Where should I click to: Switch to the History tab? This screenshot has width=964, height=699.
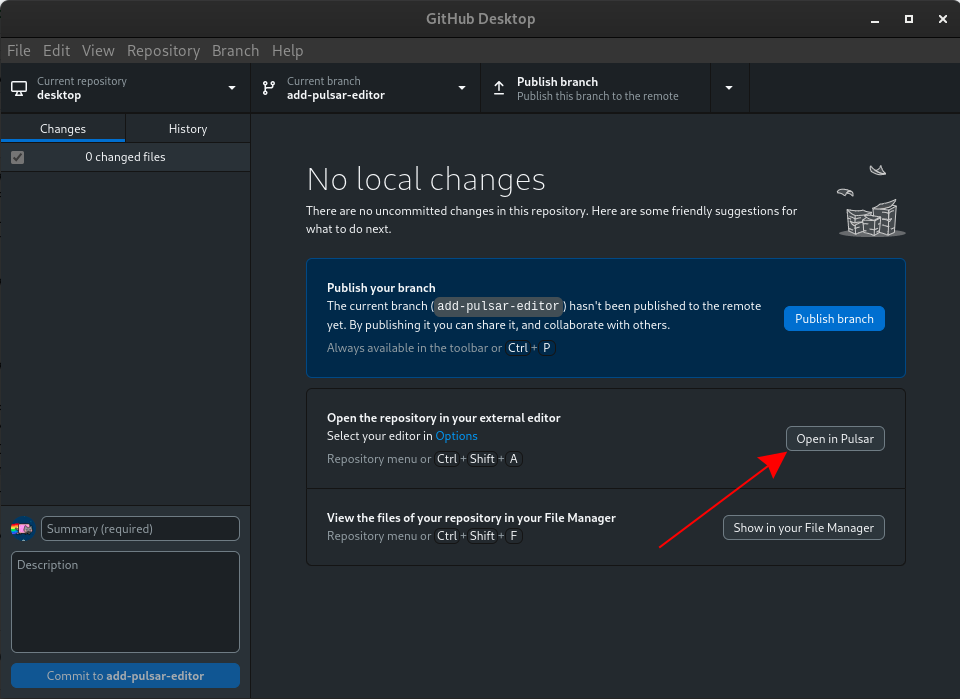click(188, 128)
